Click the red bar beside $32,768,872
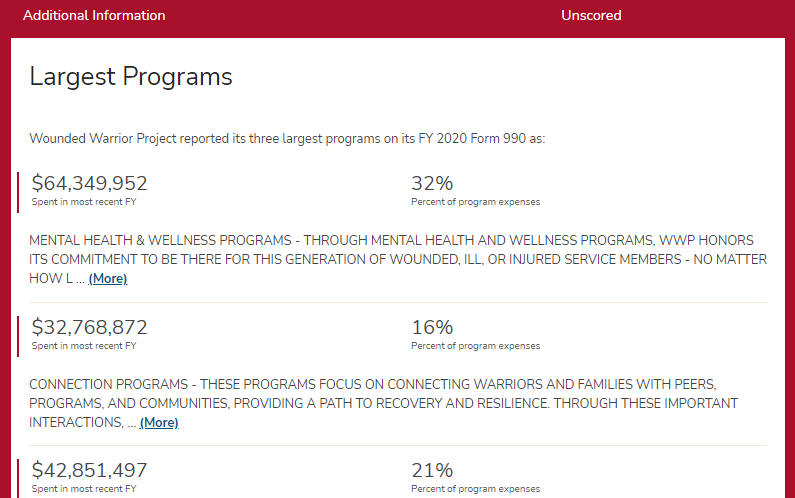The width and height of the screenshot is (795, 498). (x=18, y=336)
